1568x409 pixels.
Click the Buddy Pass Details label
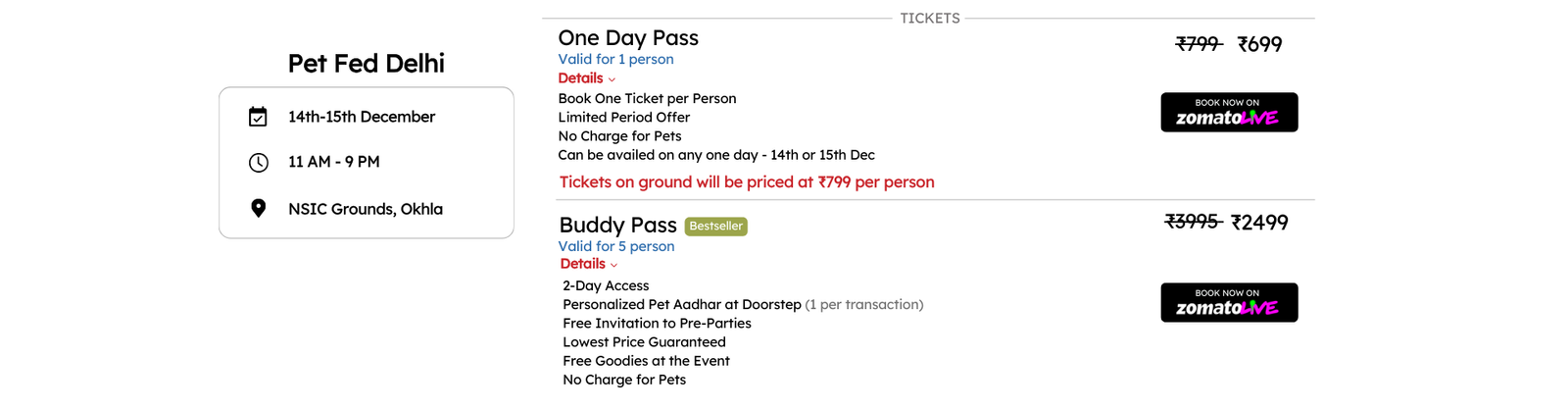(x=582, y=264)
